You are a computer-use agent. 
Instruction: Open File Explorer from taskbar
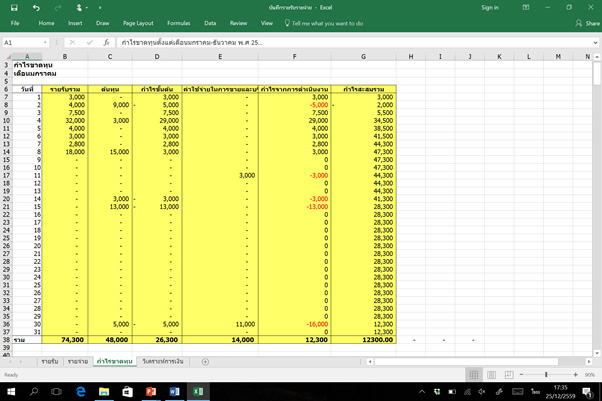pyautogui.click(x=104, y=391)
